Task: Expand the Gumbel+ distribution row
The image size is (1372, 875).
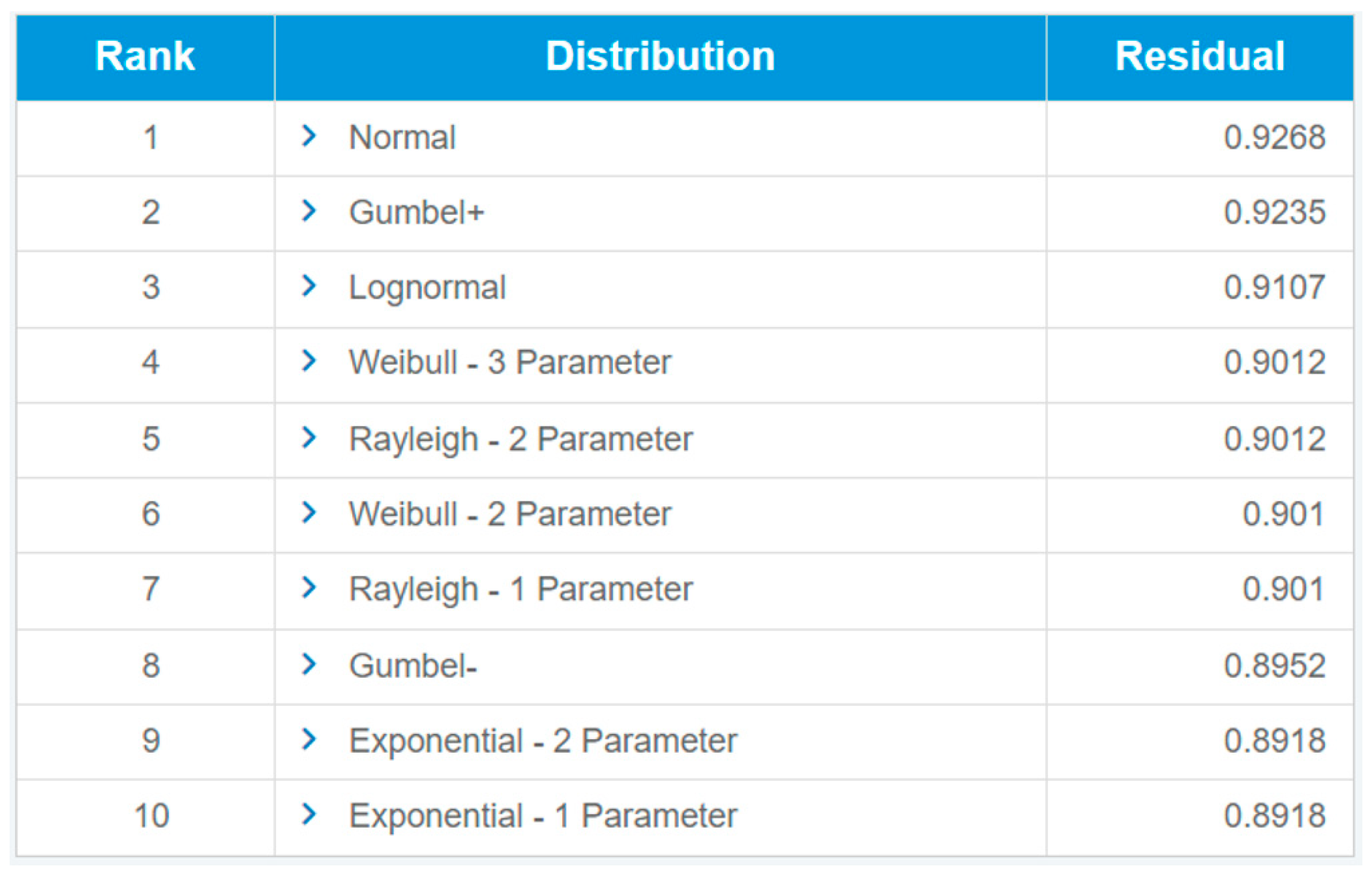Action: coord(309,211)
